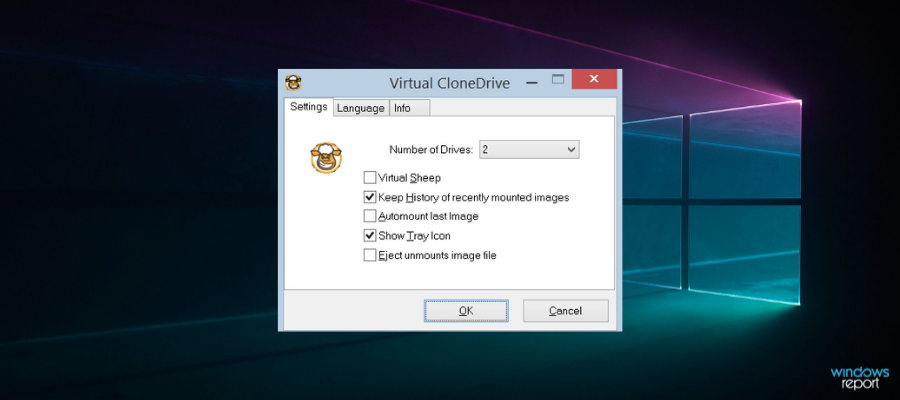Enable Automount last Image option
The image size is (900, 400).
coord(370,216)
